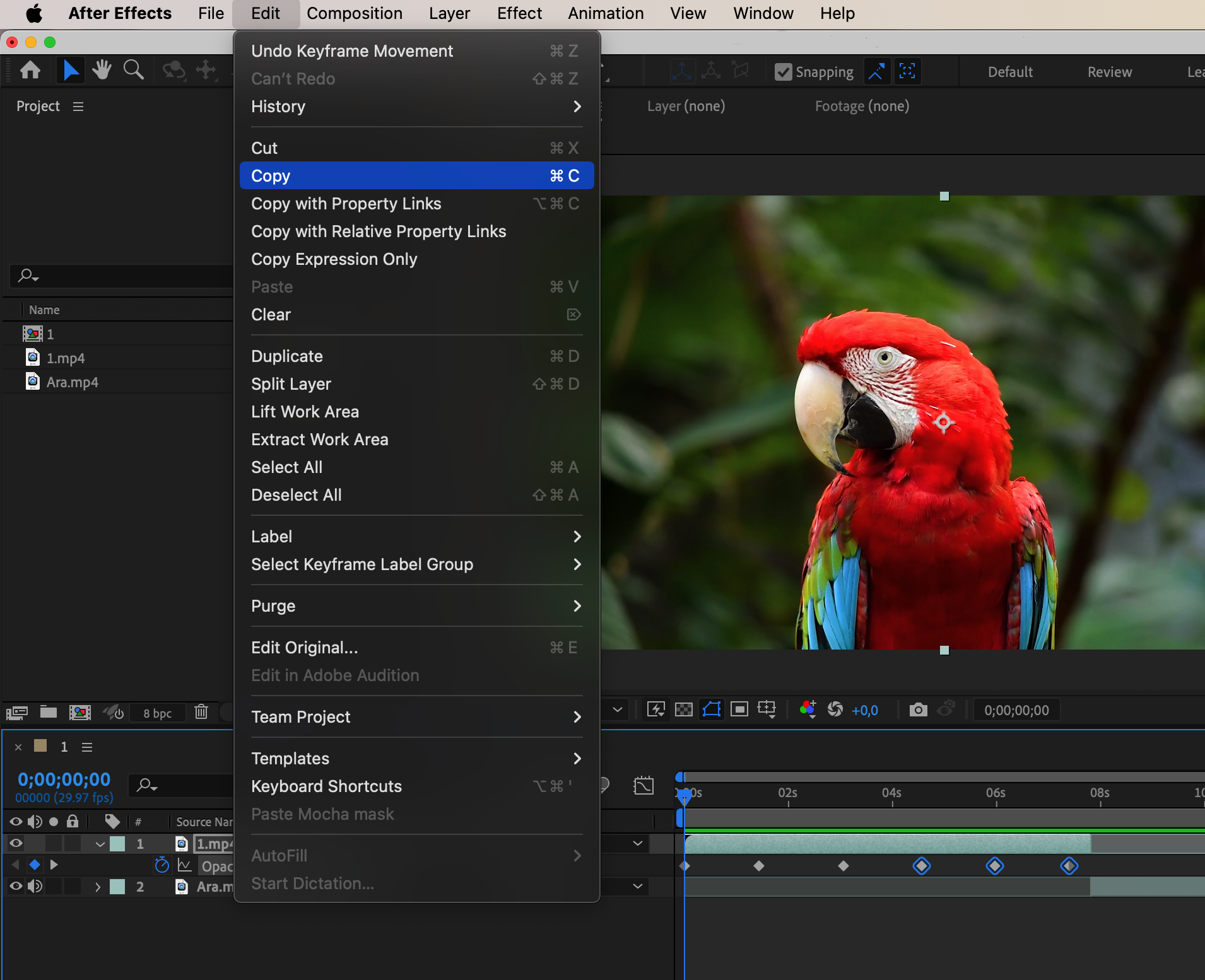
Task: Click the 8 bpc color depth button
Action: pos(157,713)
